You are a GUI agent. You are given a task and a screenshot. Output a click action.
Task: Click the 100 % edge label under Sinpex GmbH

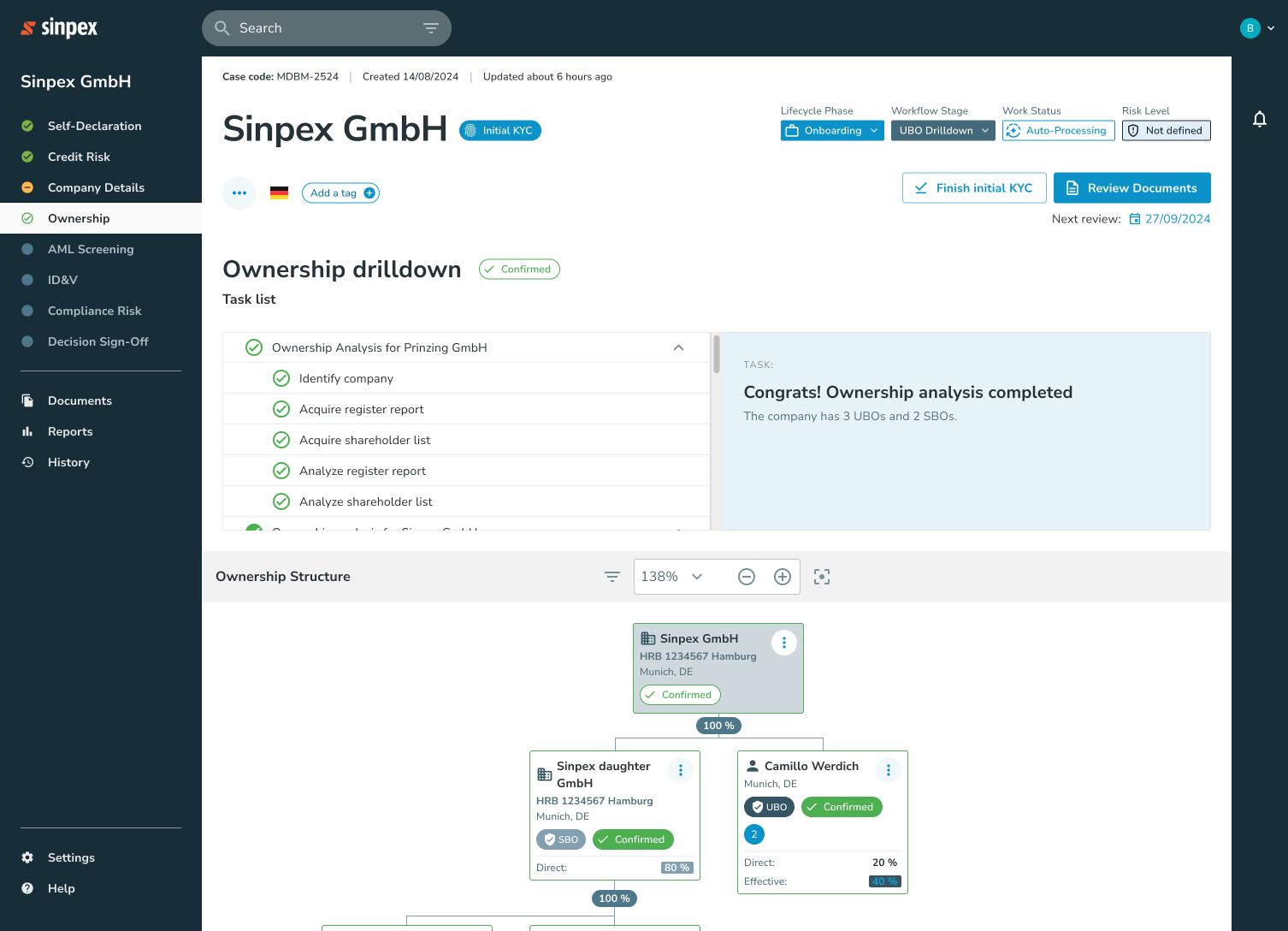[718, 726]
